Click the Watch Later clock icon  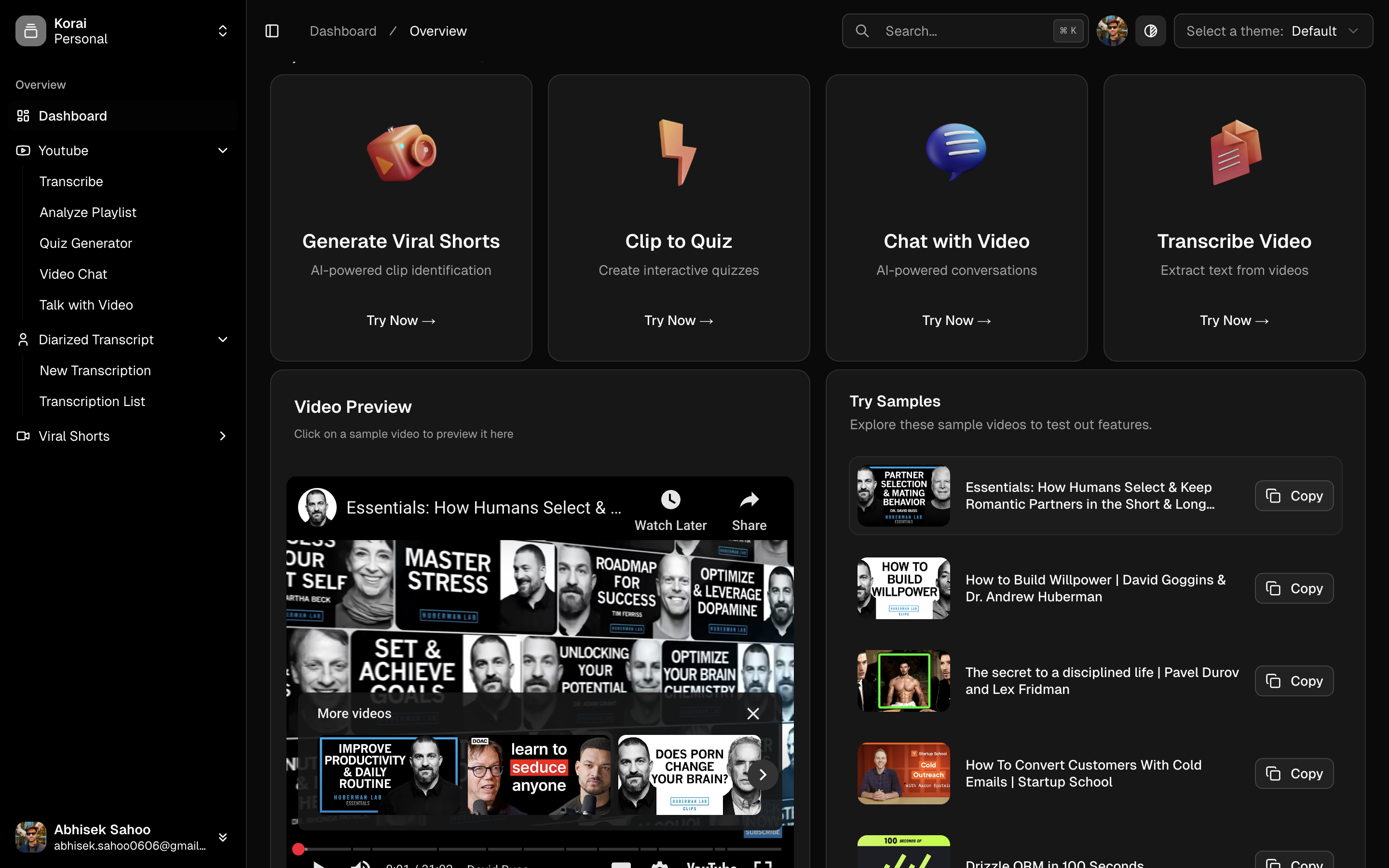point(670,500)
